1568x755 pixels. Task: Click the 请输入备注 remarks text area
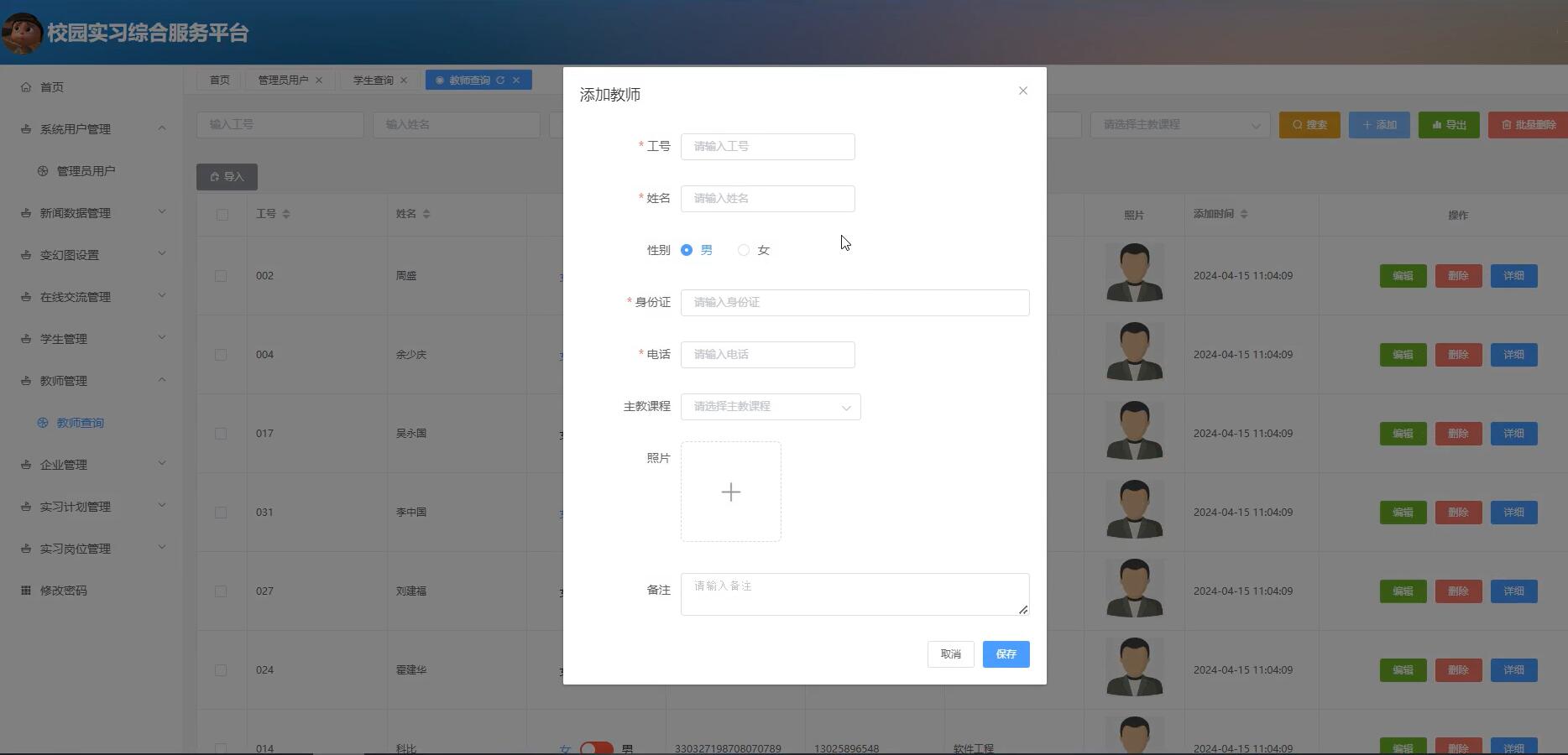click(854, 593)
